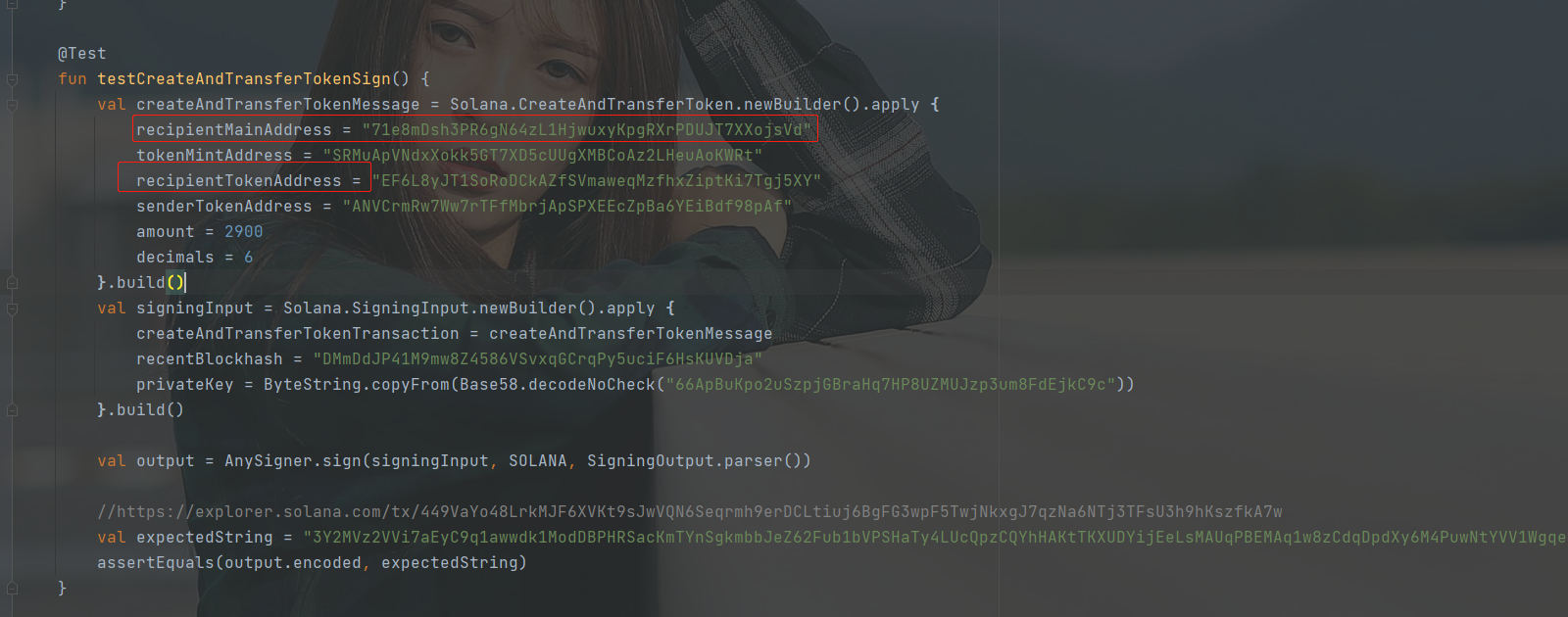The width and height of the screenshot is (1568, 617).
Task: Click the amount value 2900
Action: click(244, 232)
